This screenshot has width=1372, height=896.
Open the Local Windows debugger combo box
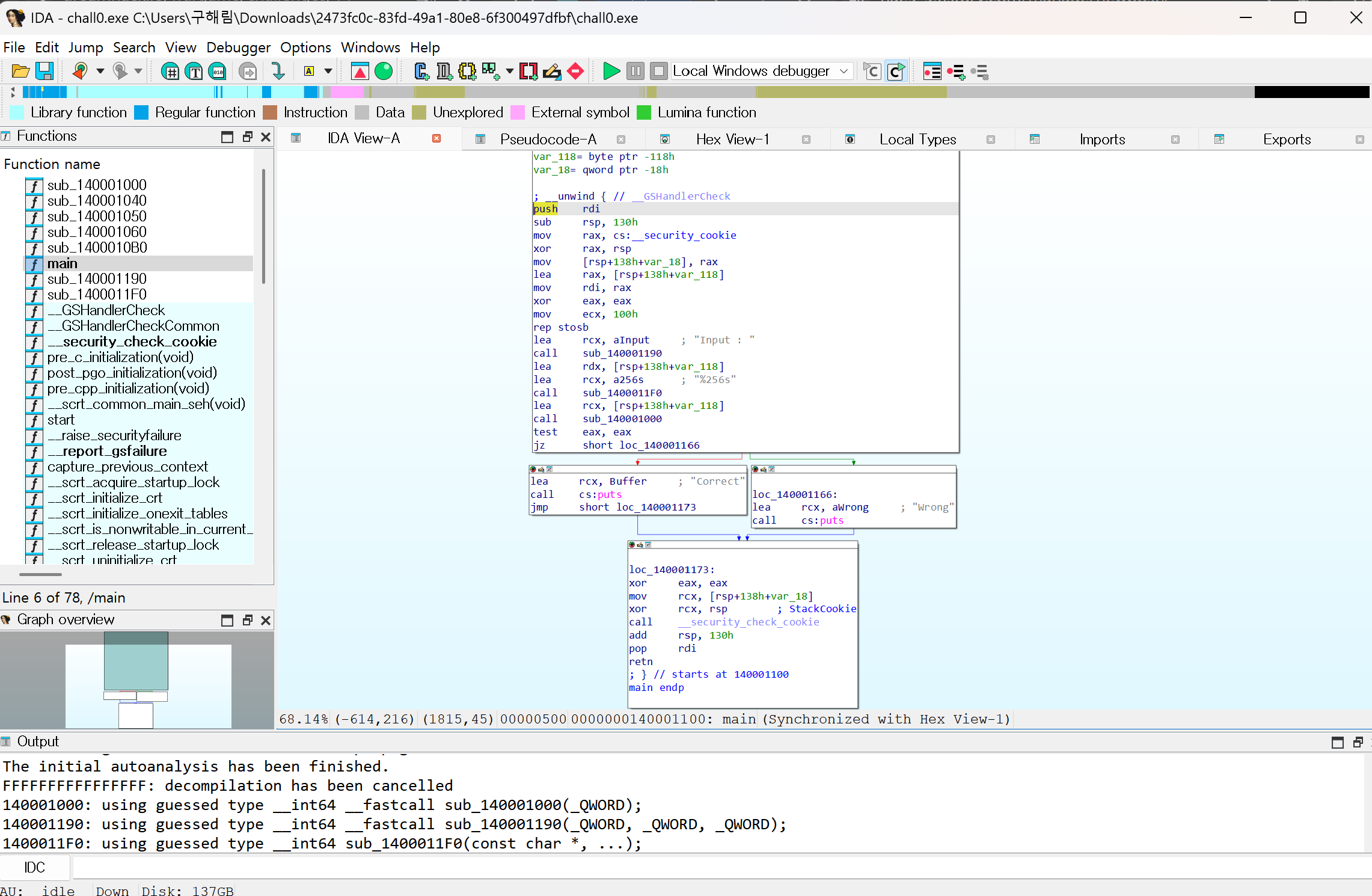pos(761,71)
